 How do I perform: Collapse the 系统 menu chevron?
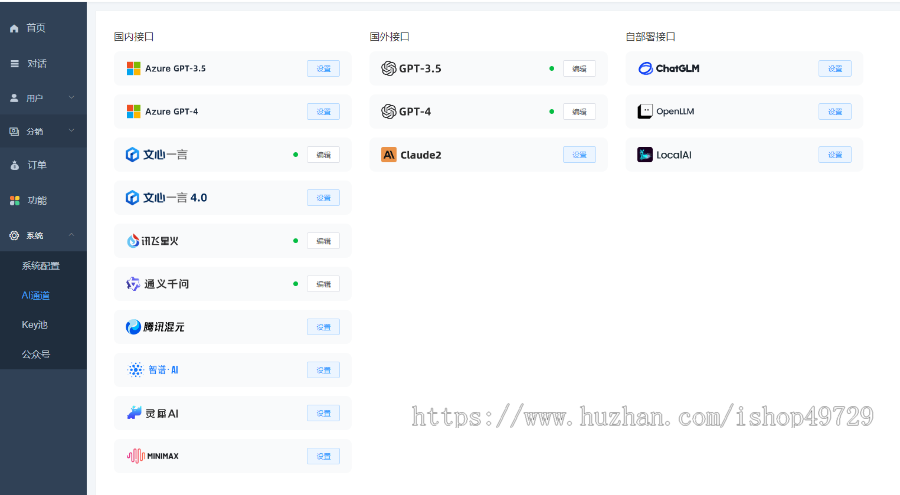point(72,235)
